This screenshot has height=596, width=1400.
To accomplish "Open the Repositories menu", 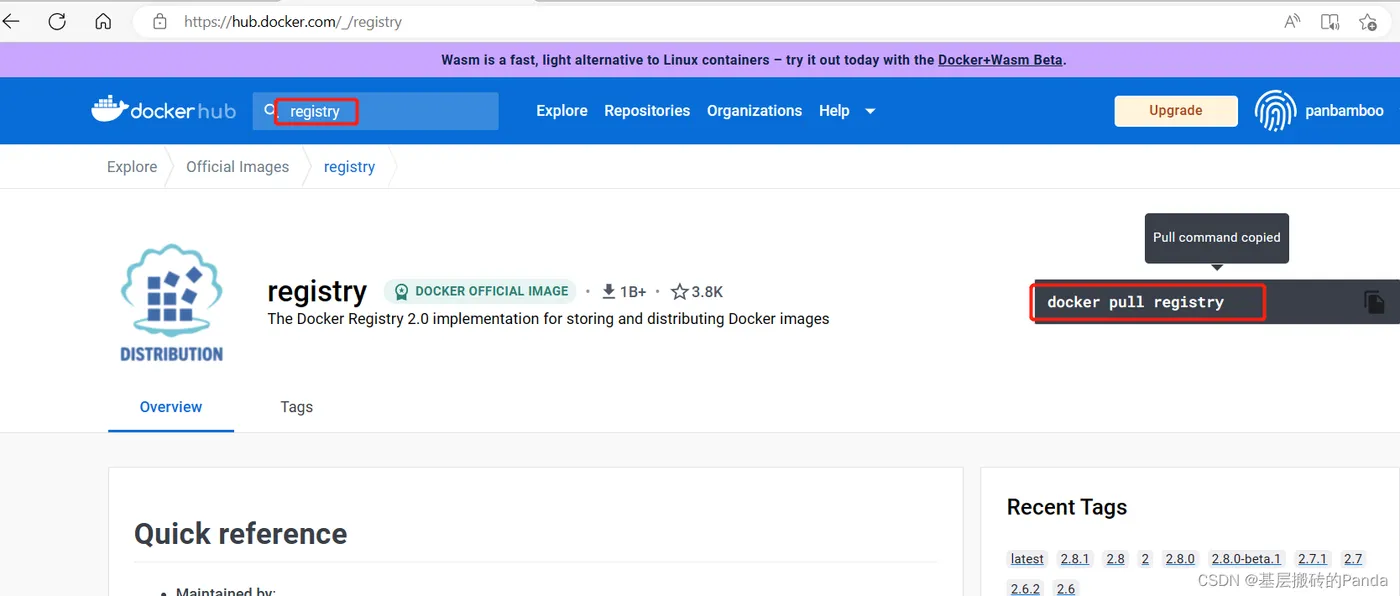I will click(647, 111).
